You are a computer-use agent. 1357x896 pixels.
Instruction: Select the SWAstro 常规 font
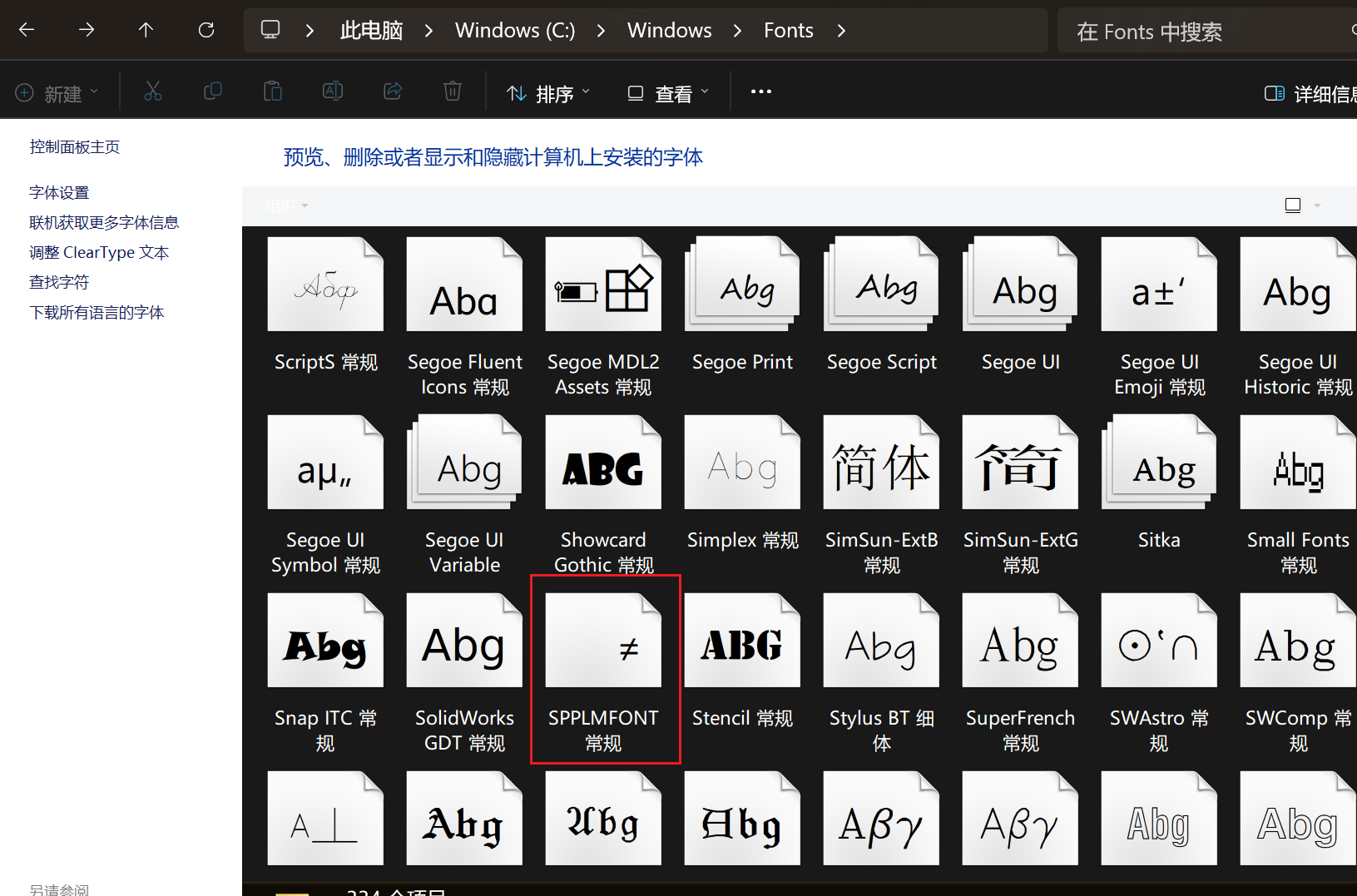(x=1159, y=674)
